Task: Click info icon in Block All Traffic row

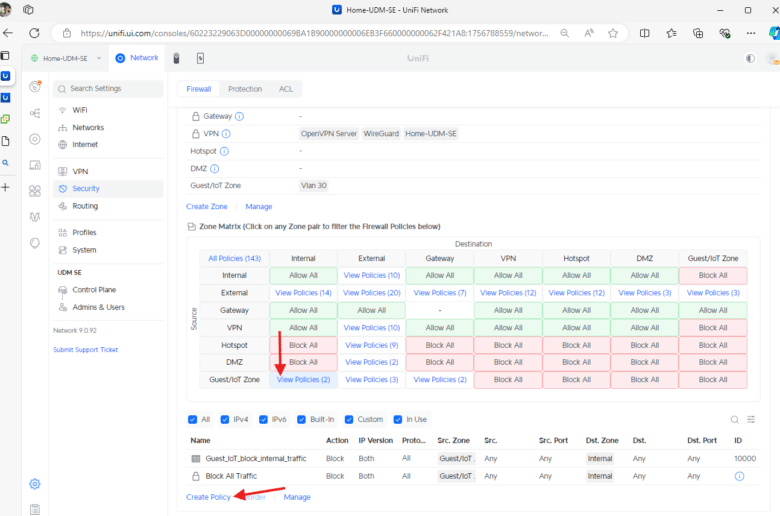Action: (740, 476)
